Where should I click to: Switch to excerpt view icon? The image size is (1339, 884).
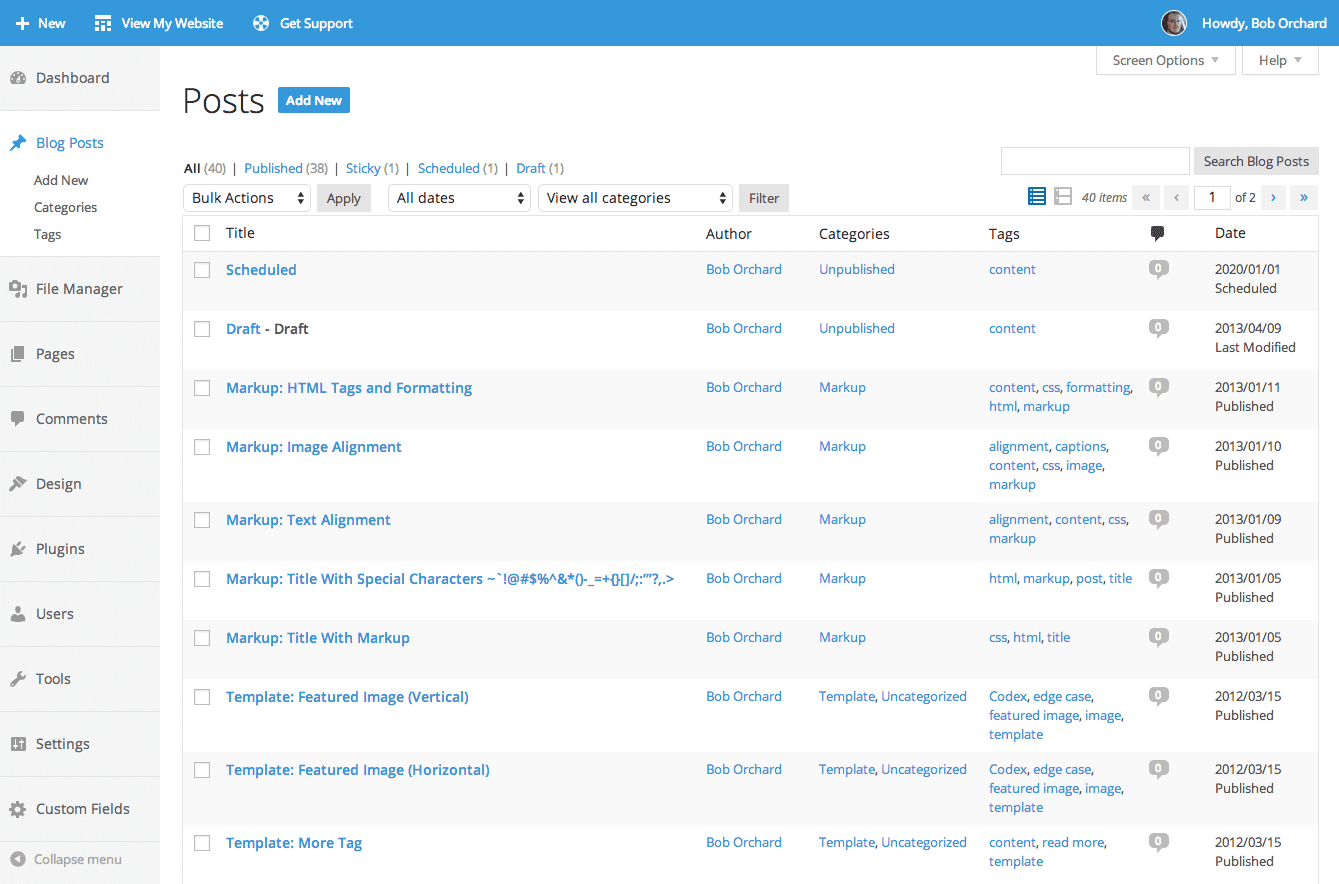click(1063, 197)
